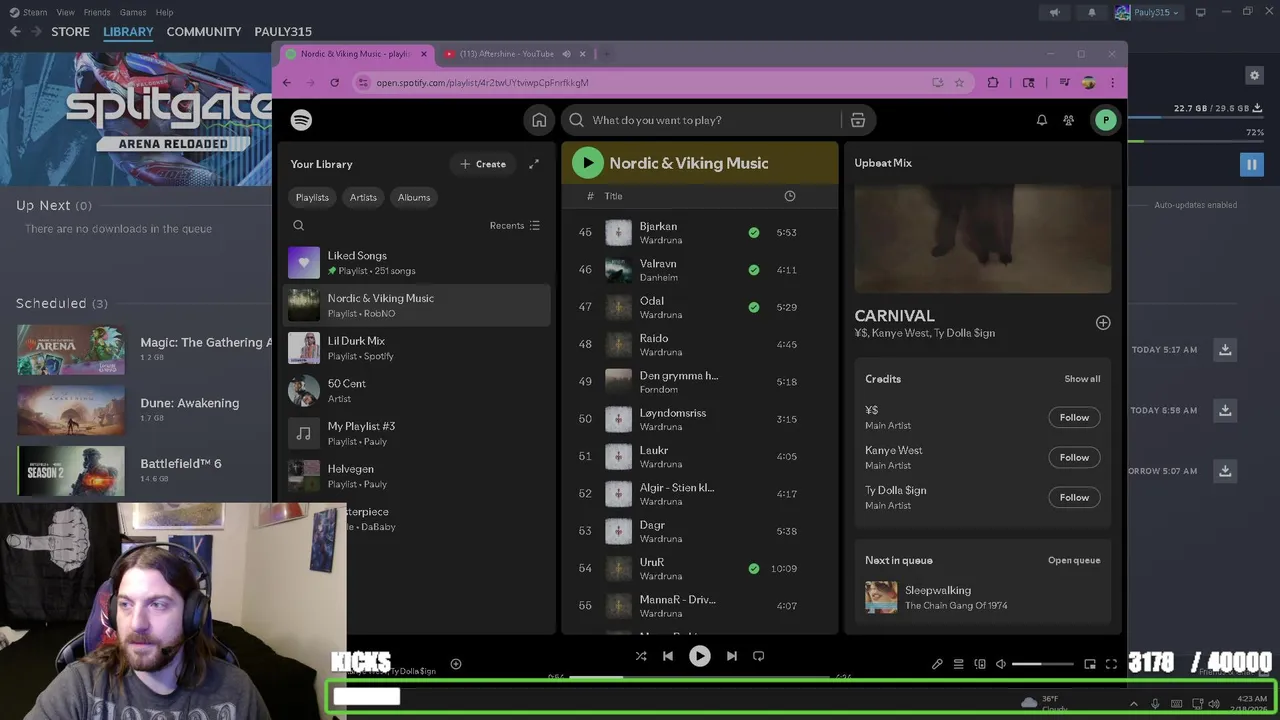Follow the artist ¥$
1280x720 pixels.
pyautogui.click(x=1074, y=417)
